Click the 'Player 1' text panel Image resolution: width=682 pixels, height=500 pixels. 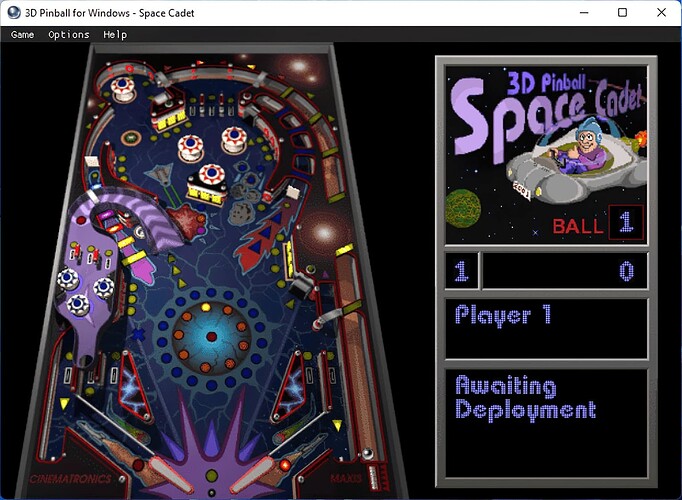[546, 328]
